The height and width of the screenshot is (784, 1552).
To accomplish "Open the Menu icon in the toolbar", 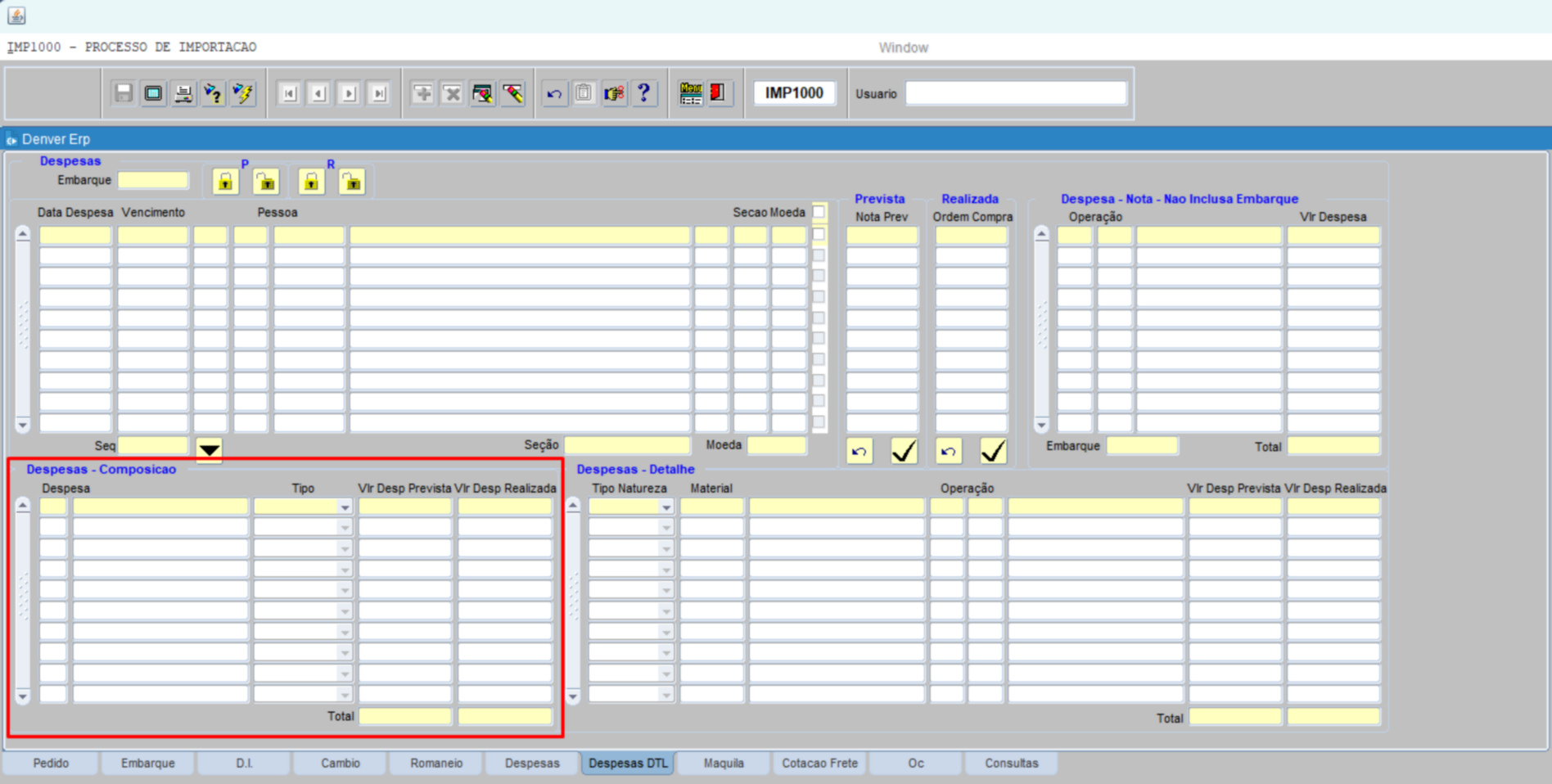I will (690, 93).
